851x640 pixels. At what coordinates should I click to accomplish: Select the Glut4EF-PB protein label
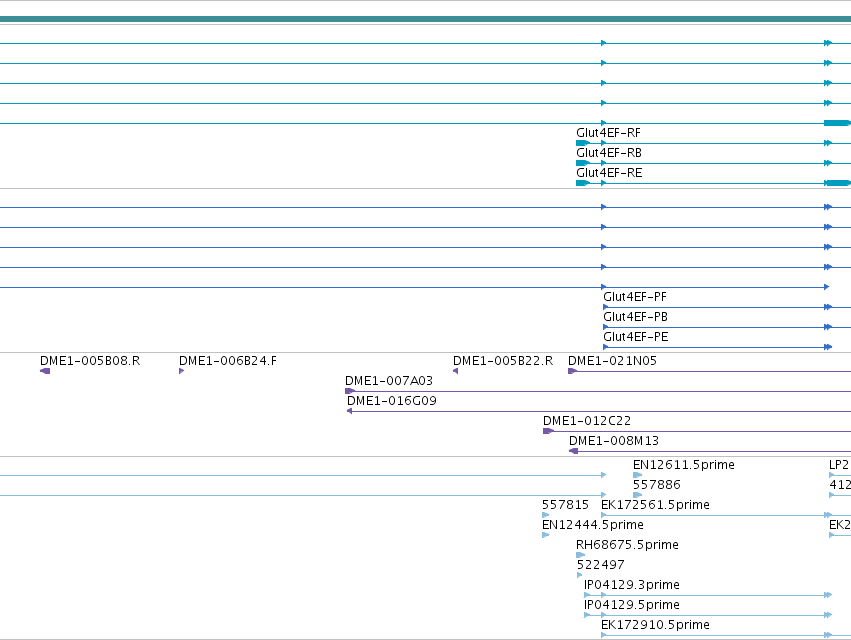636,317
